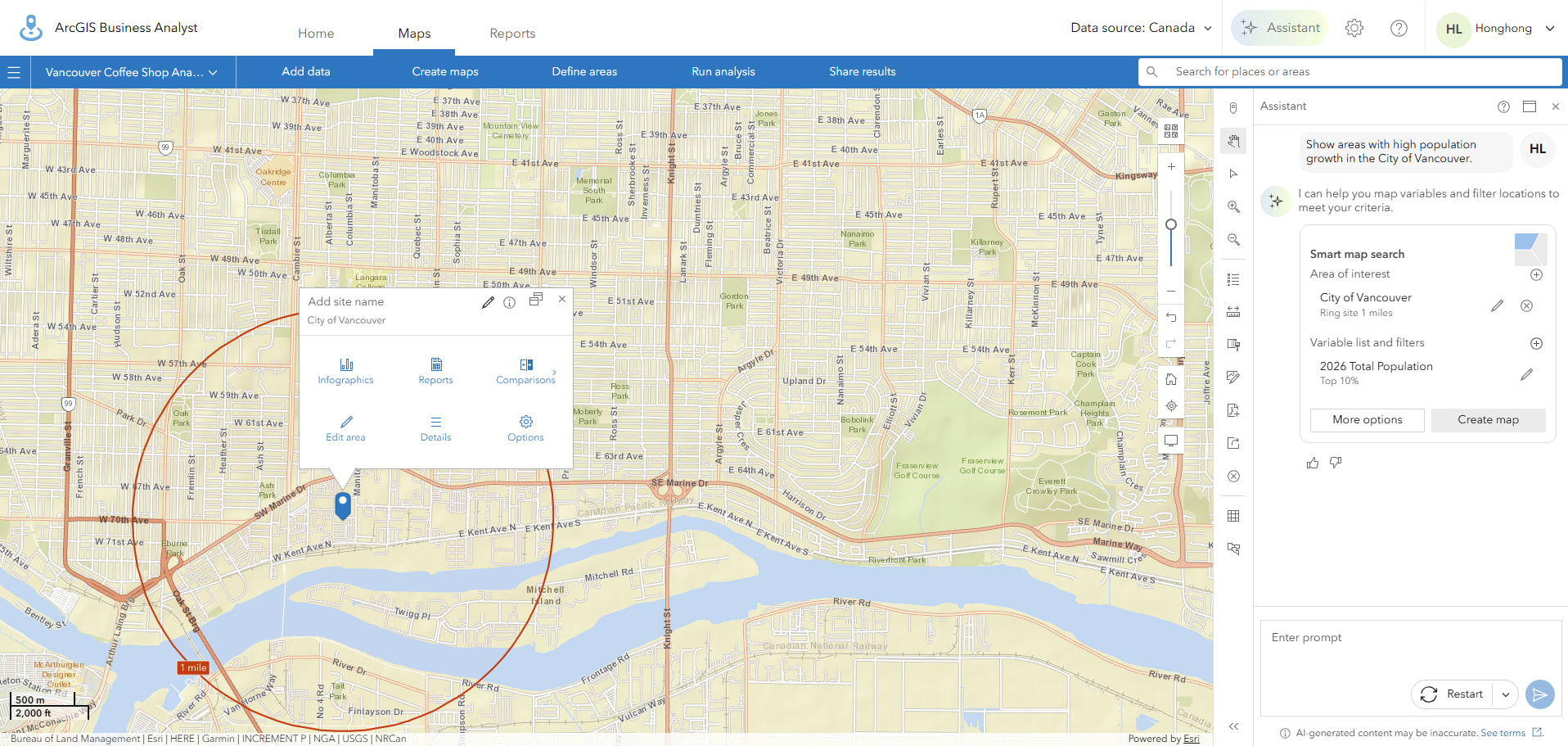The height and width of the screenshot is (746, 1568).
Task: Zoom out with the map minus button
Action: (x=1171, y=291)
